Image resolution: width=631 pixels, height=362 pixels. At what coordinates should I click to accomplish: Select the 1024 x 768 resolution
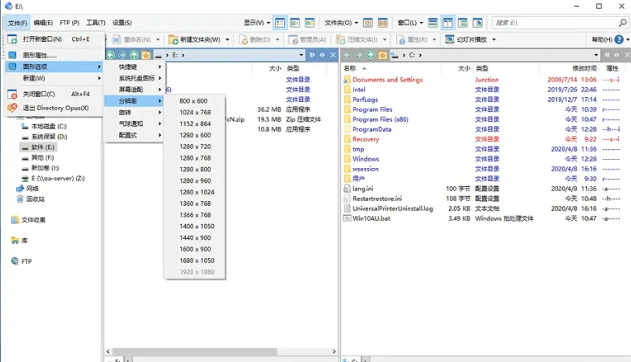point(194,112)
